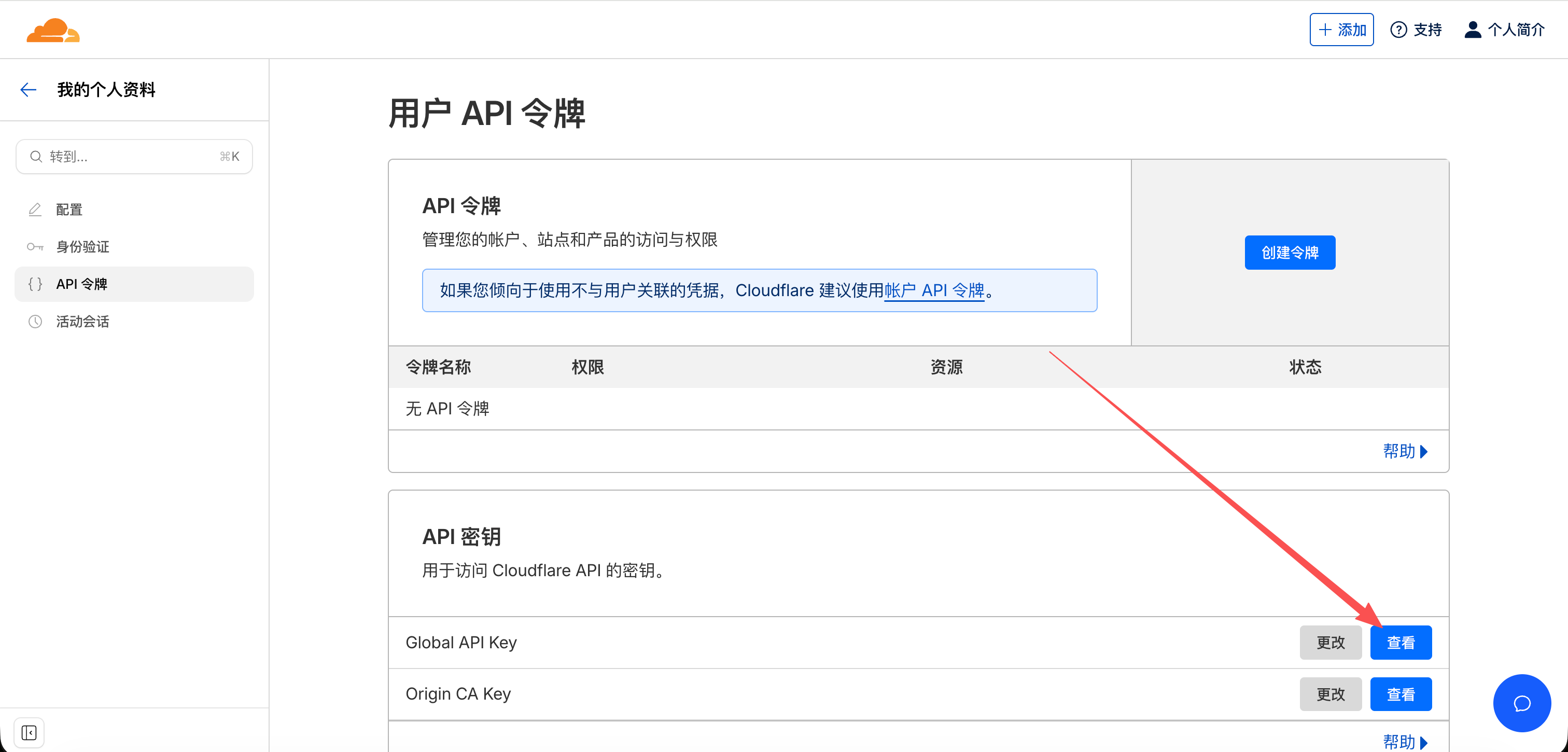This screenshot has width=1568, height=752.
Task: Select the braces icon for API 令牌
Action: [35, 284]
